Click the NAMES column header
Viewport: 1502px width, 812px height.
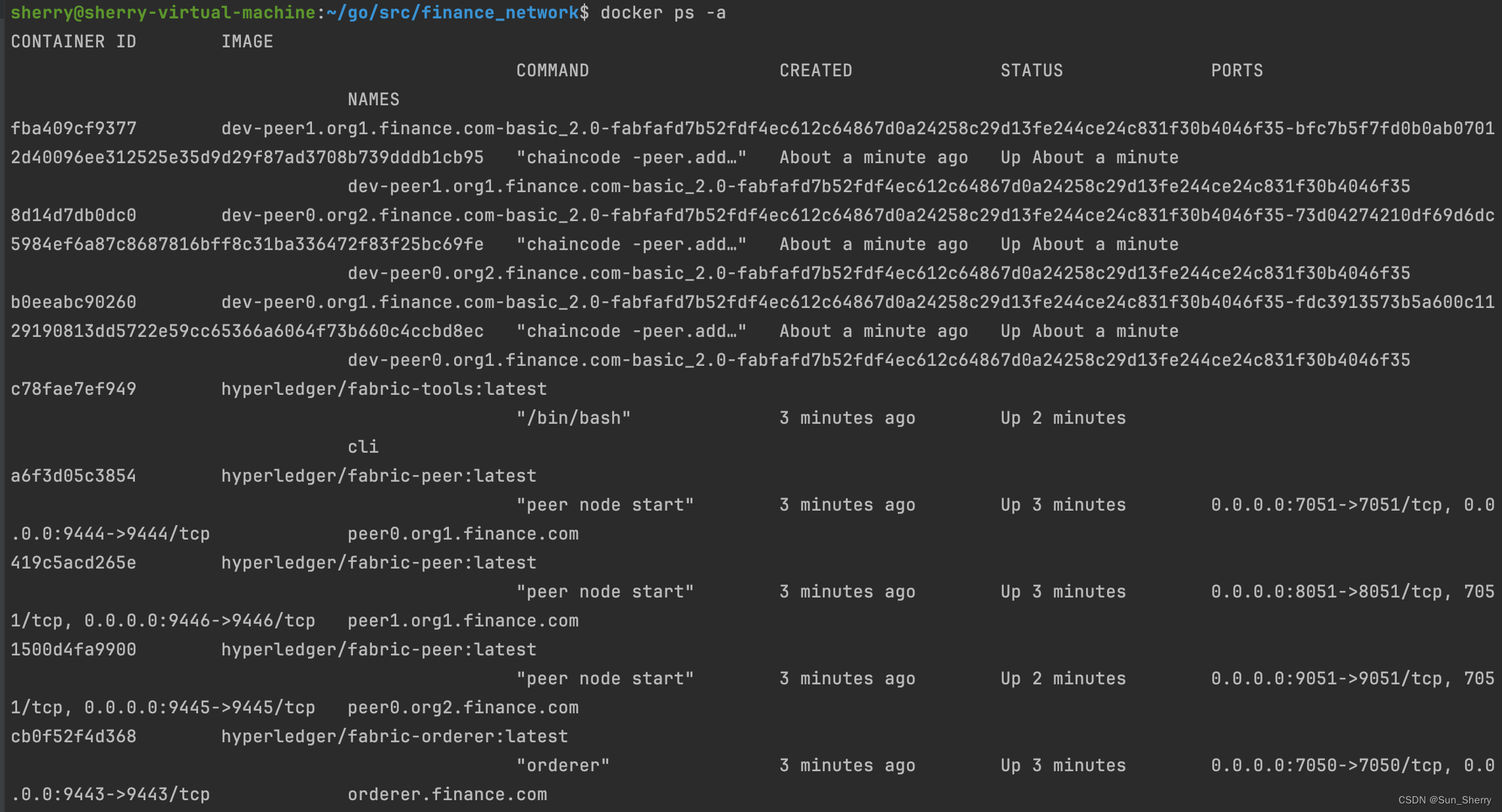click(374, 100)
